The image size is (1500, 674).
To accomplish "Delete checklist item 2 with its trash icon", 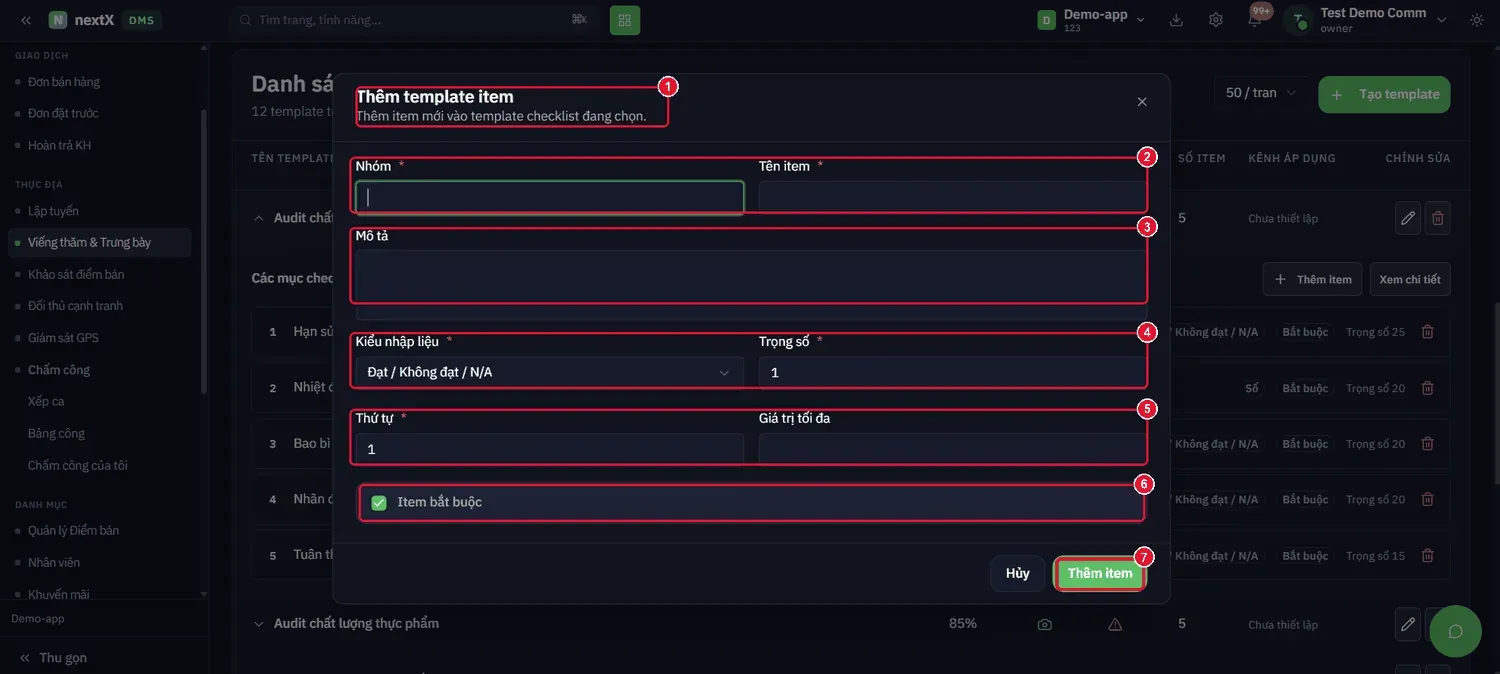I will (1428, 388).
